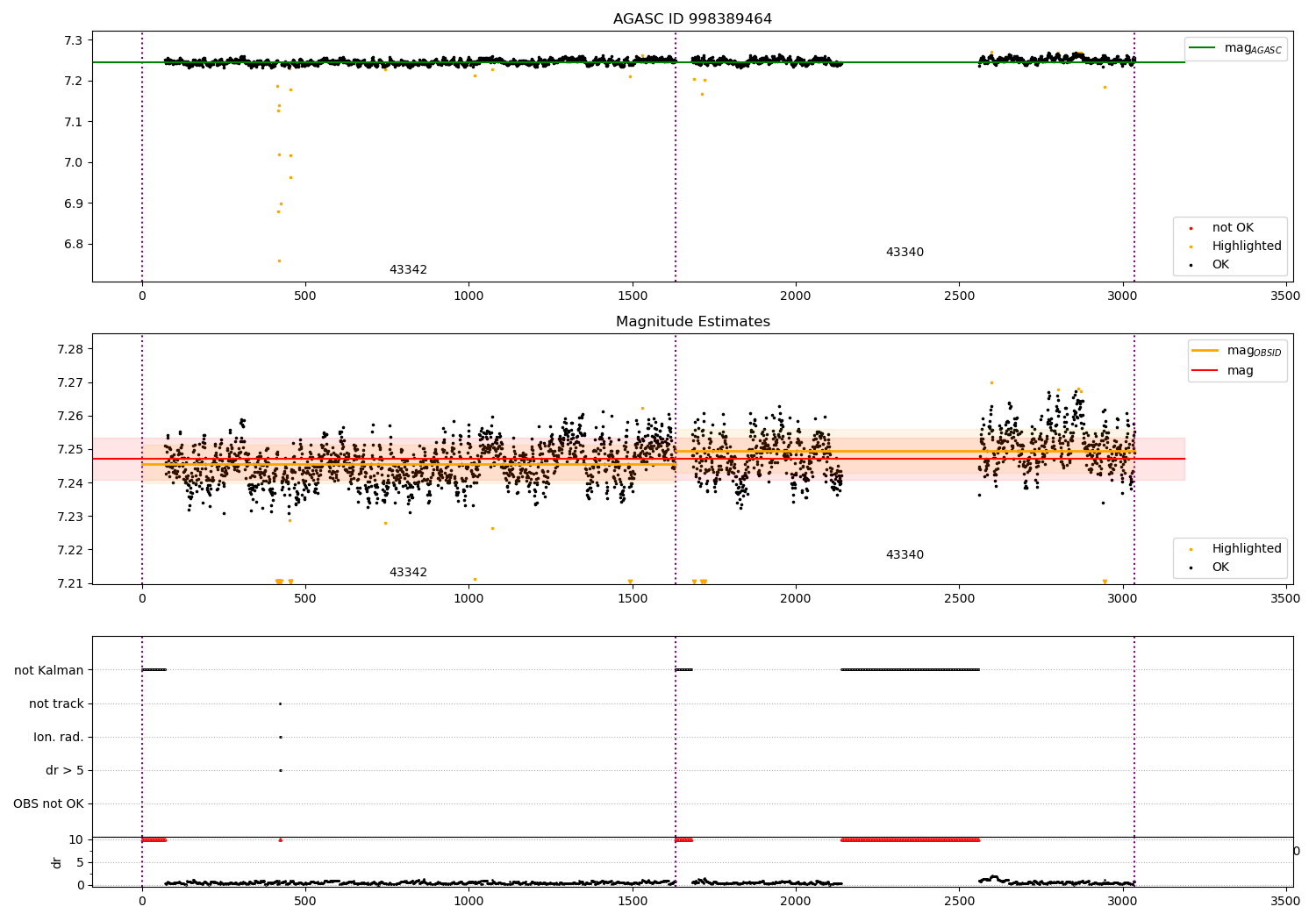The image size is (1316, 921).
Task: Click the 'dr > 5' row label
Action: click(65, 771)
